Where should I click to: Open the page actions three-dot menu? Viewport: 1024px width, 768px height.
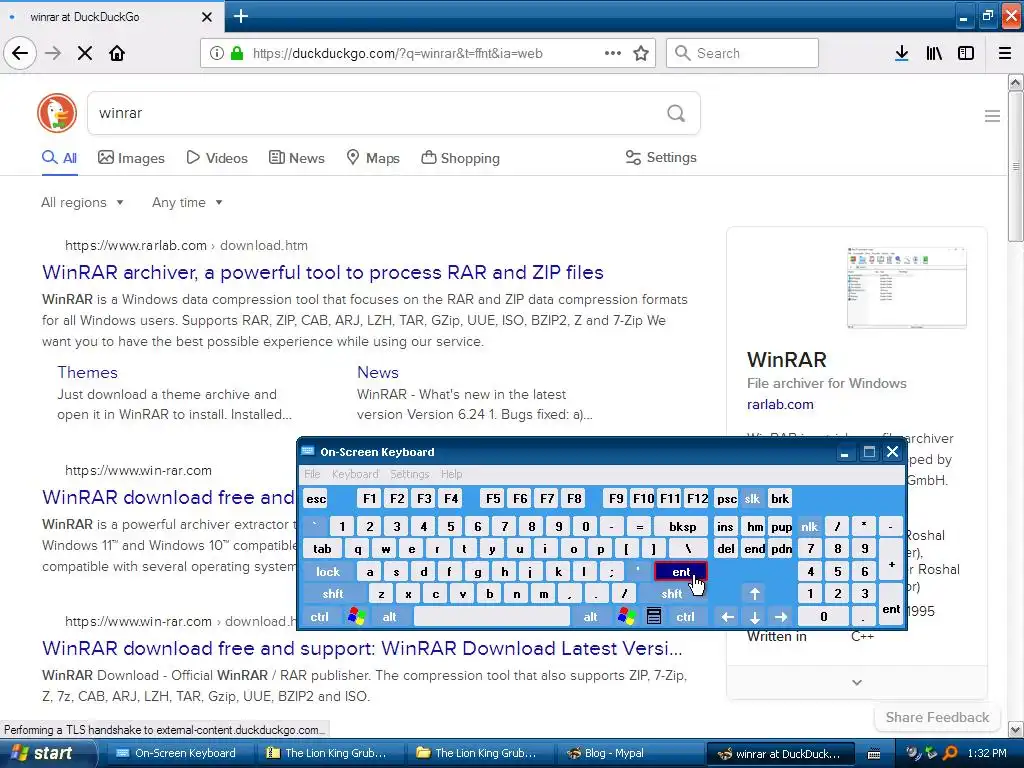[x=613, y=53]
